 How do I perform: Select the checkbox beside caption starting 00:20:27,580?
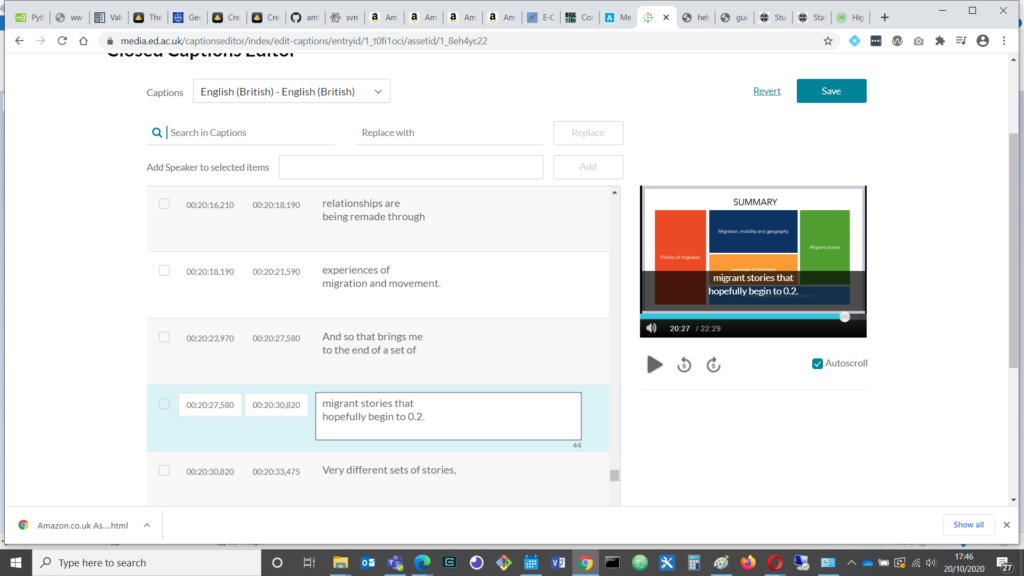coord(164,405)
